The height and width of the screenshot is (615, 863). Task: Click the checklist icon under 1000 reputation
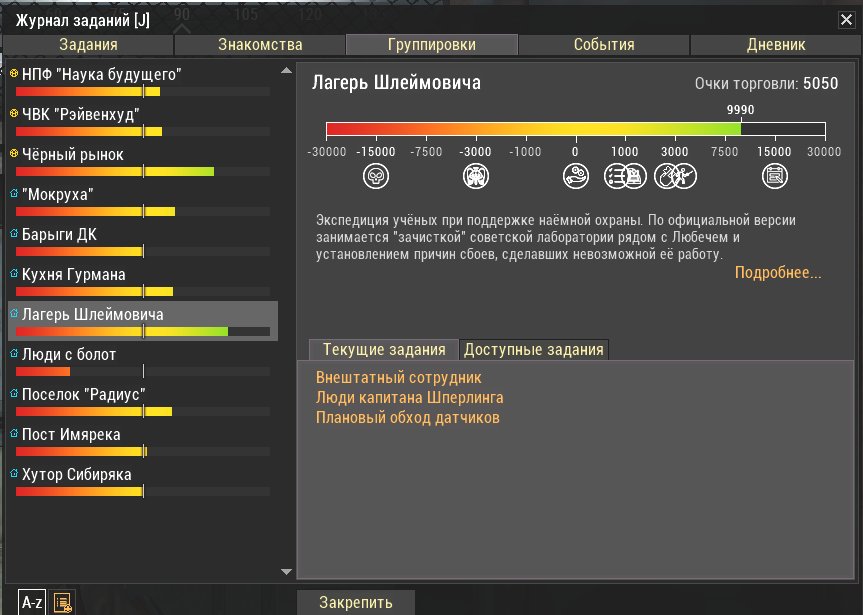pos(623,177)
